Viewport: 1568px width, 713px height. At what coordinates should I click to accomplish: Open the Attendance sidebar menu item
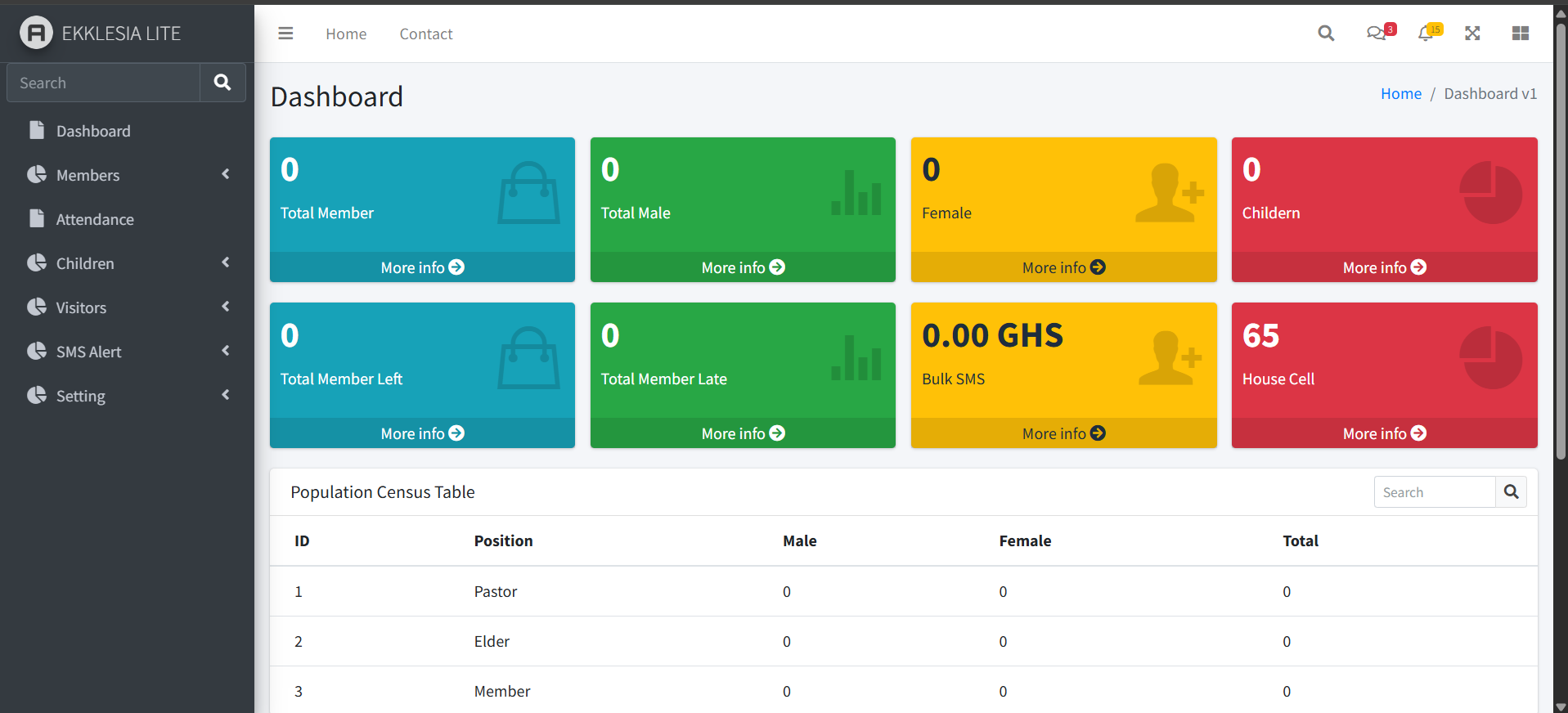pos(127,219)
